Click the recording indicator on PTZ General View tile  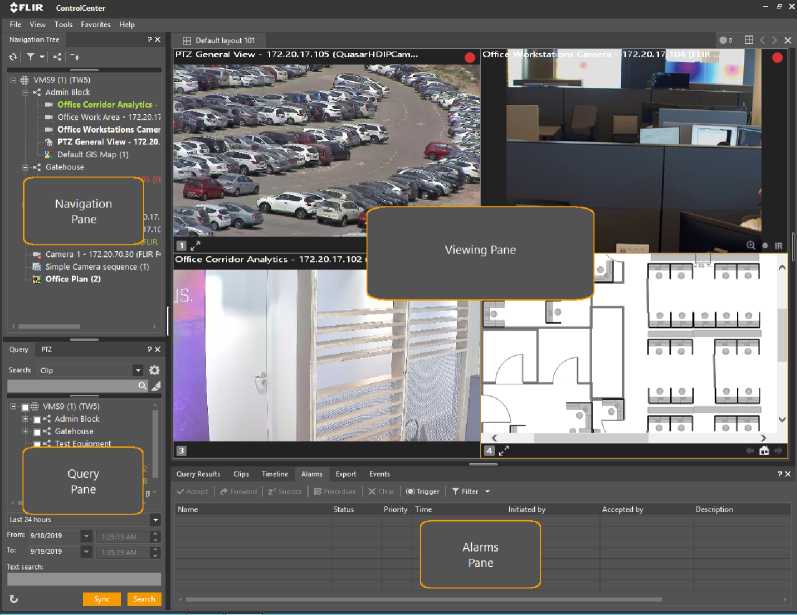[x=469, y=58]
